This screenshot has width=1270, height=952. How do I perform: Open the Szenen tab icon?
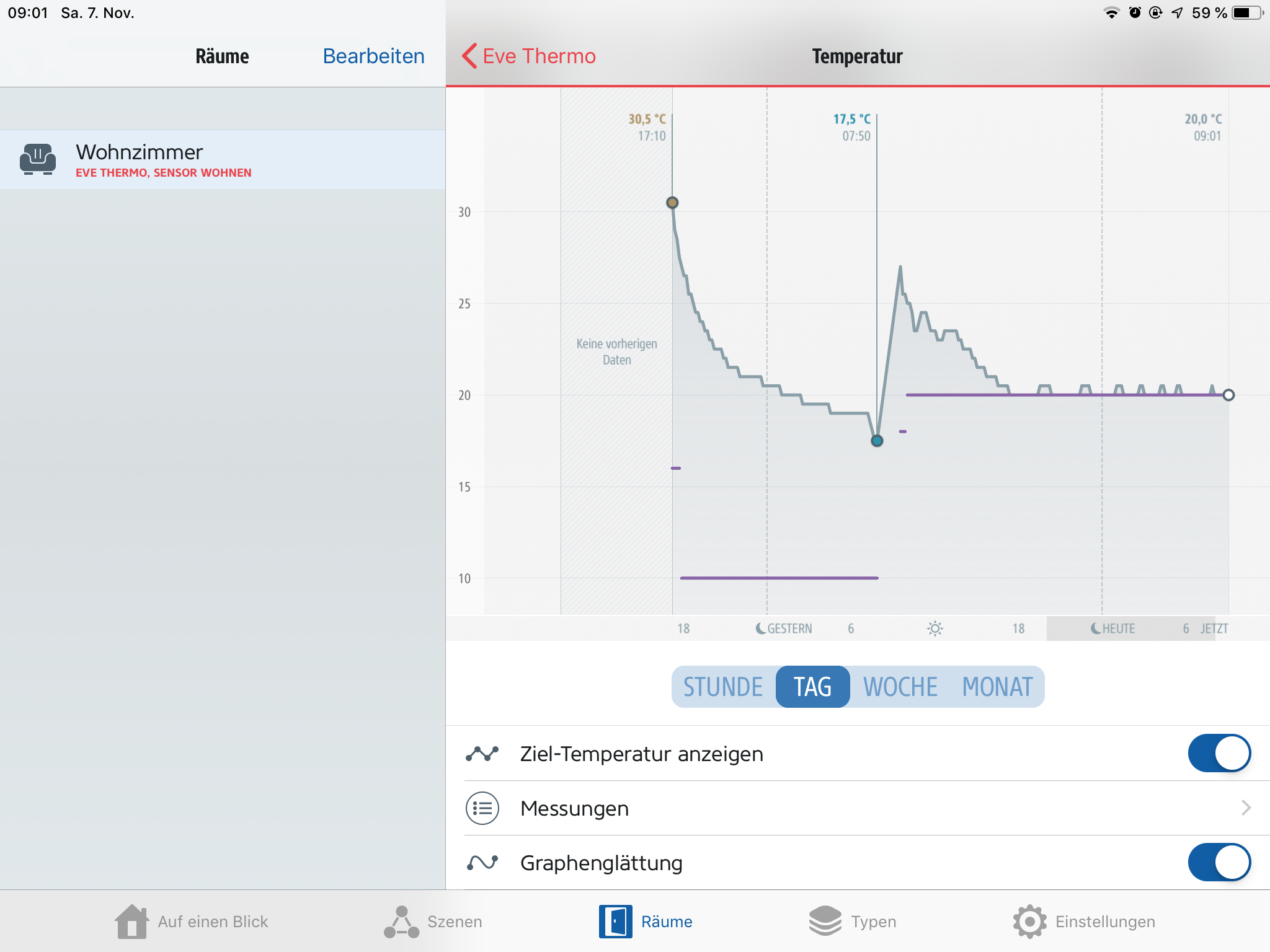coord(401,922)
